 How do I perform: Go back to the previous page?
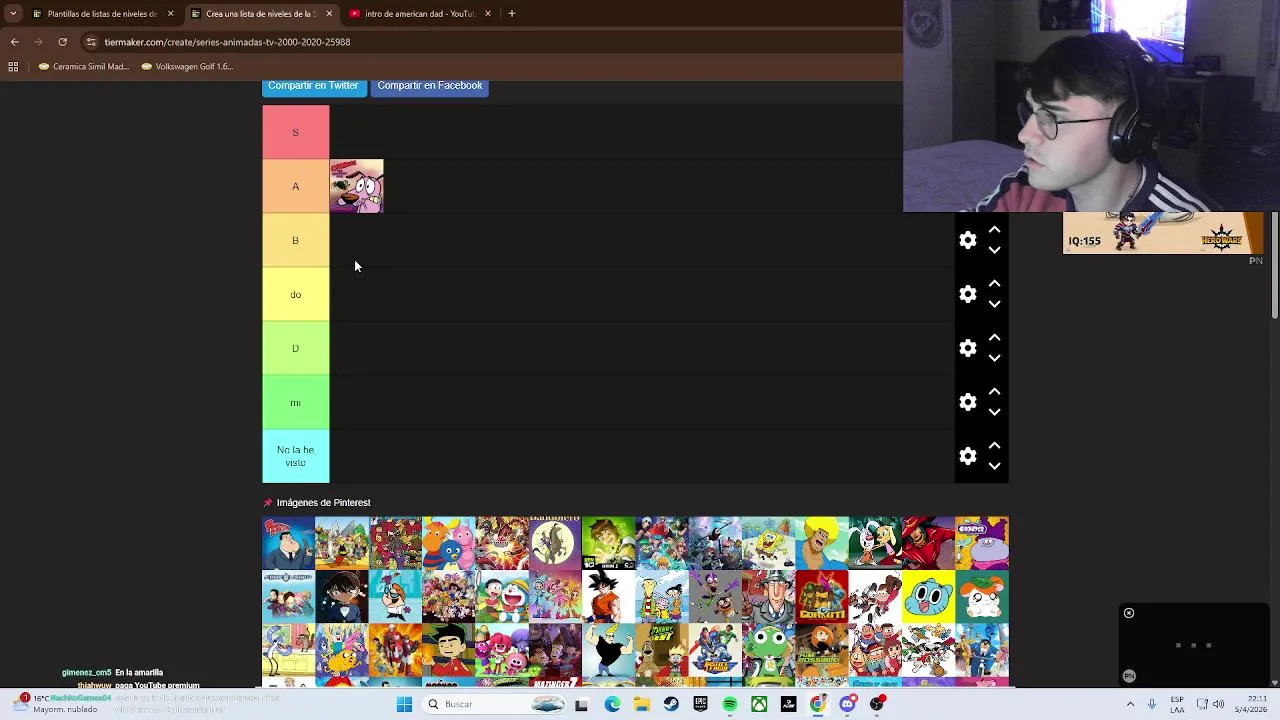point(14,42)
